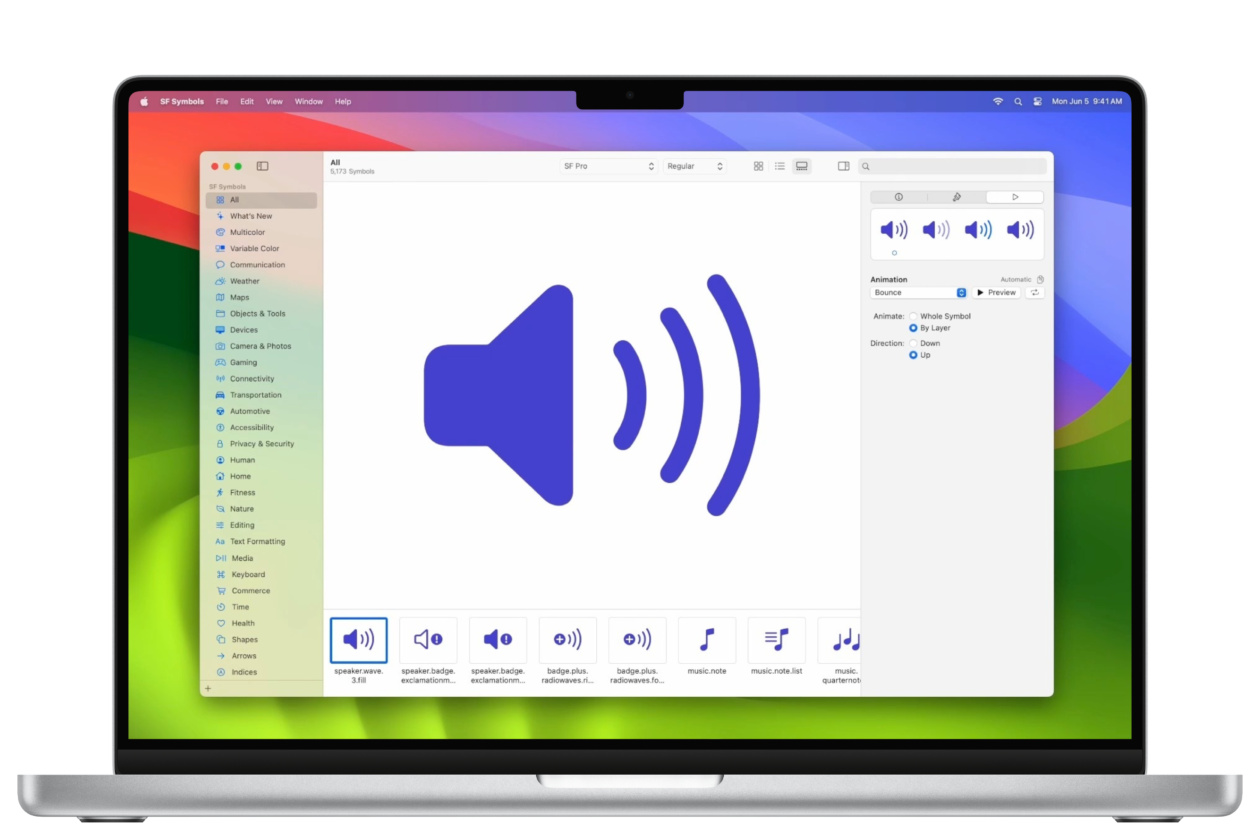Set animation direction to Down
Image resolution: width=1260 pixels, height=830 pixels.
[913, 342]
